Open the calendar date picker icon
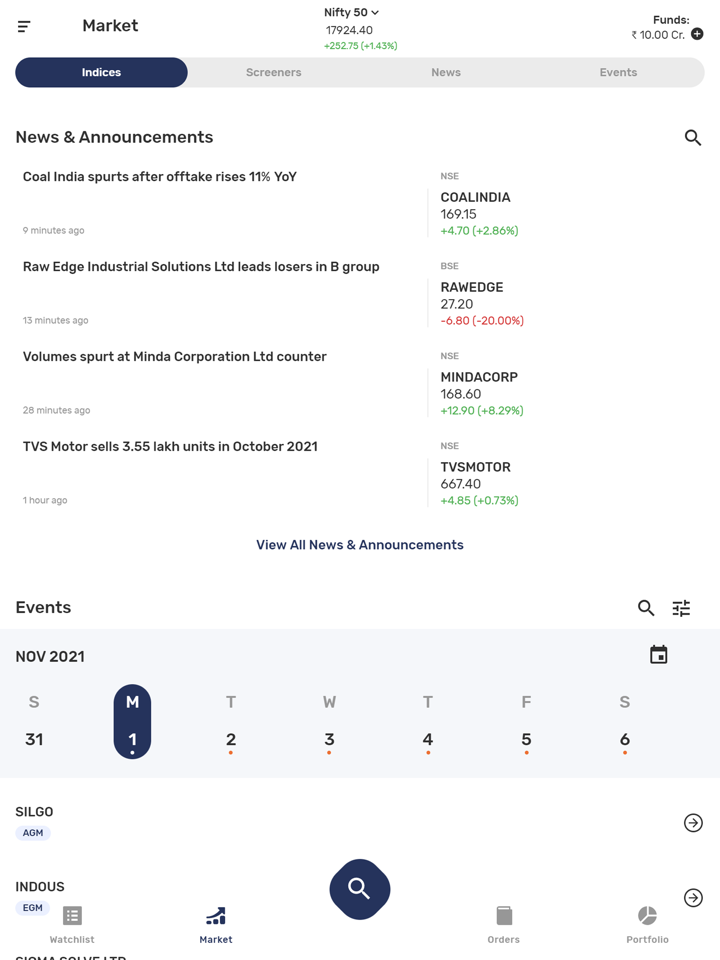Screen dimensions: 720x960 pos(658,655)
